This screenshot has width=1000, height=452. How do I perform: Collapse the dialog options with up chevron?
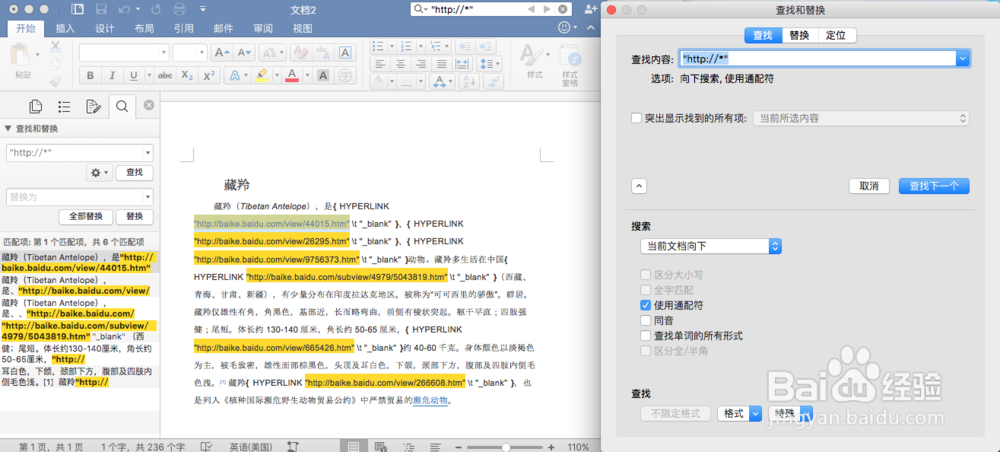[x=639, y=186]
